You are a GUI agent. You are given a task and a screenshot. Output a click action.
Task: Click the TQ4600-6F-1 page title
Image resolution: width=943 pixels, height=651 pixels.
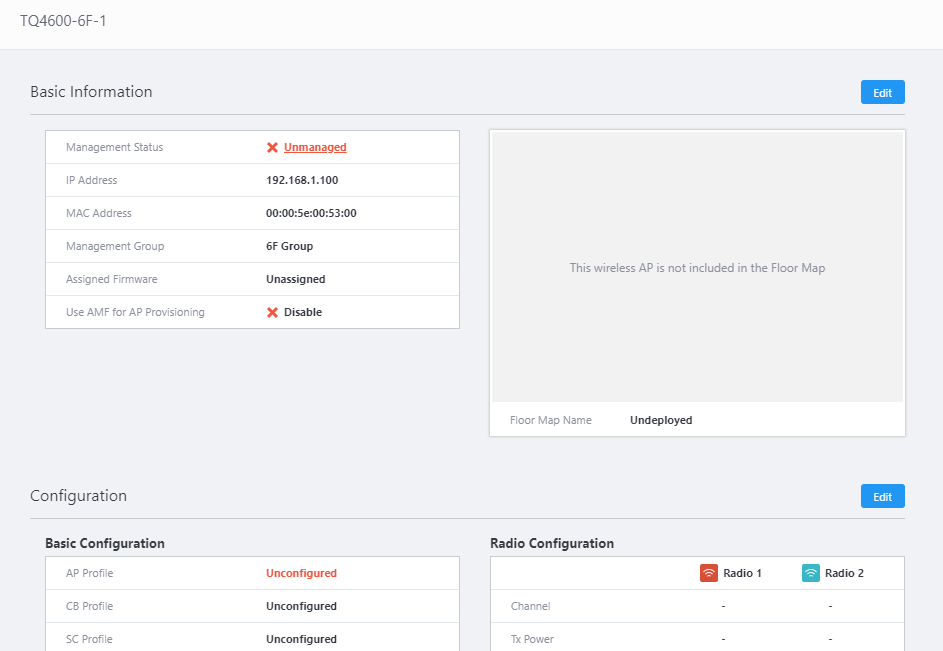(x=63, y=21)
